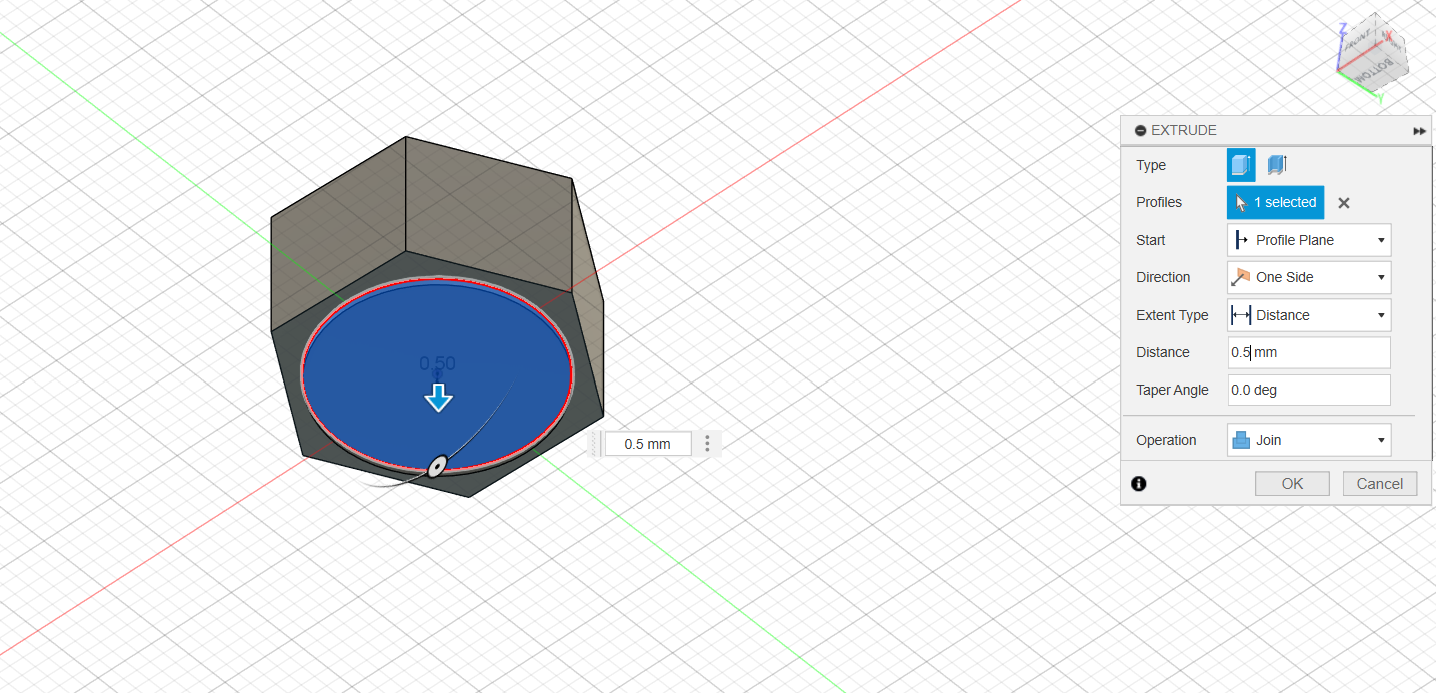Click the double-arrow expand icon on the Extrude header
This screenshot has width=1436, height=693.
(x=1419, y=131)
